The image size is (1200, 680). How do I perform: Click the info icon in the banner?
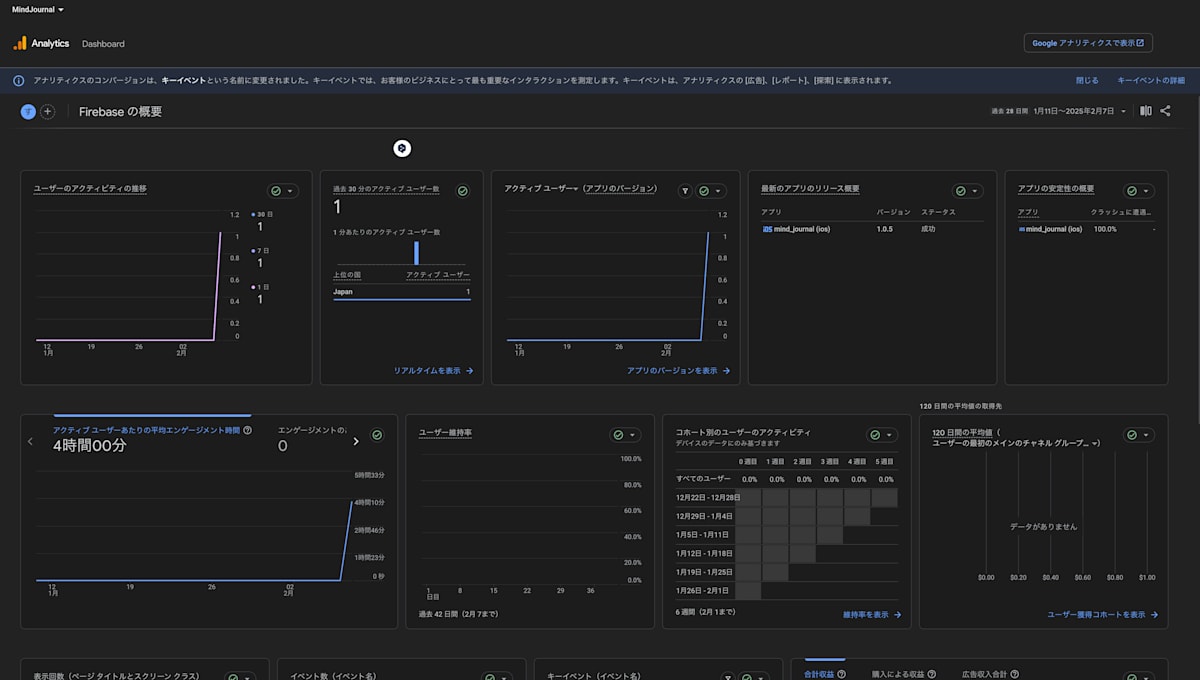click(19, 80)
